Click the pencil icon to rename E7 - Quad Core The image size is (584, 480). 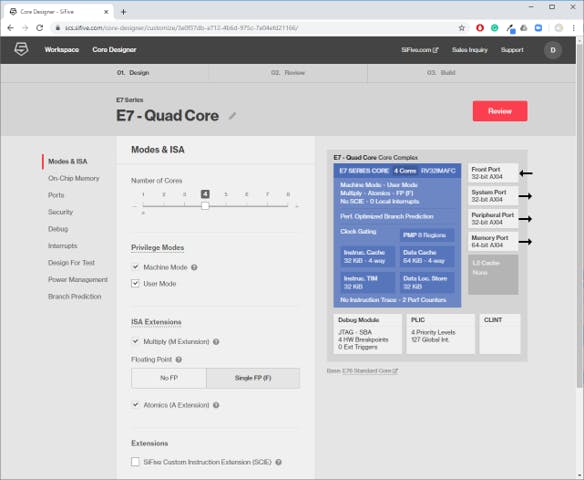tap(232, 116)
